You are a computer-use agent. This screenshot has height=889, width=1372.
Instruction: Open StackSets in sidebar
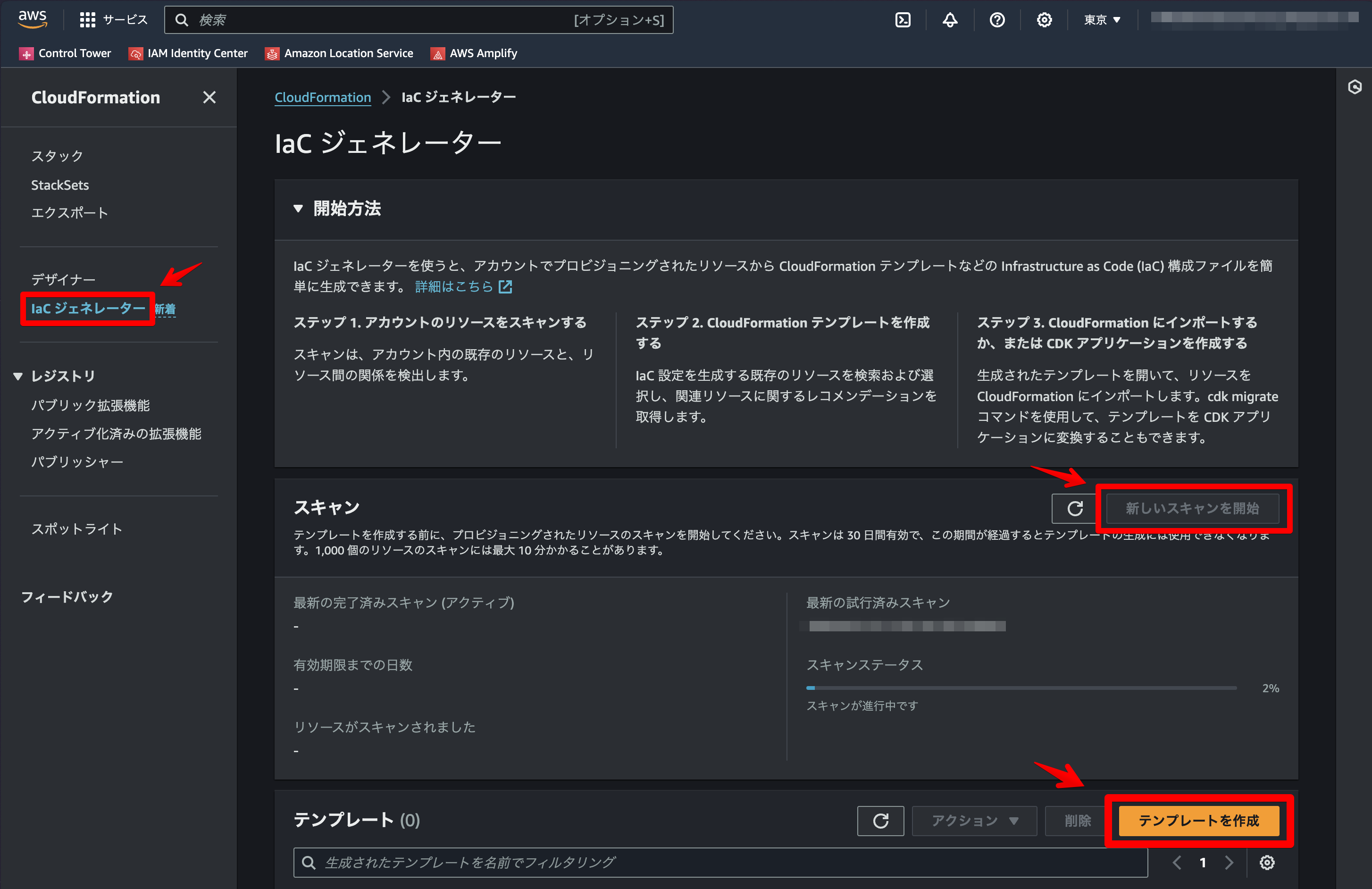click(x=60, y=185)
